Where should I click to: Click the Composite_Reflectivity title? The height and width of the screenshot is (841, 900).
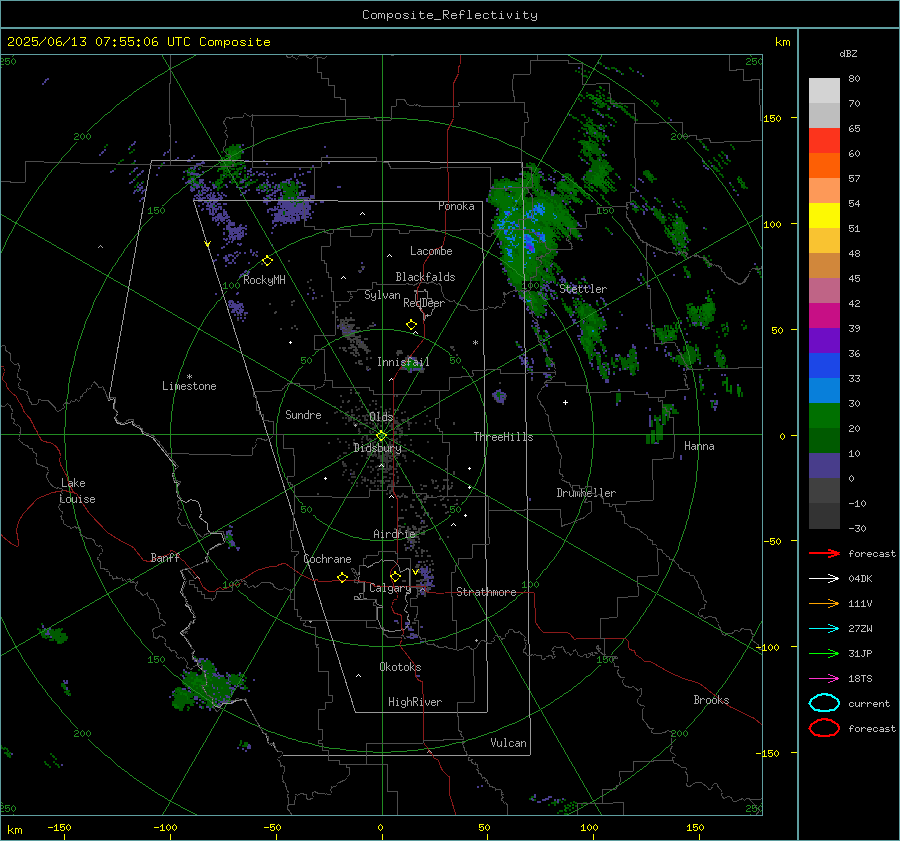pos(449,15)
